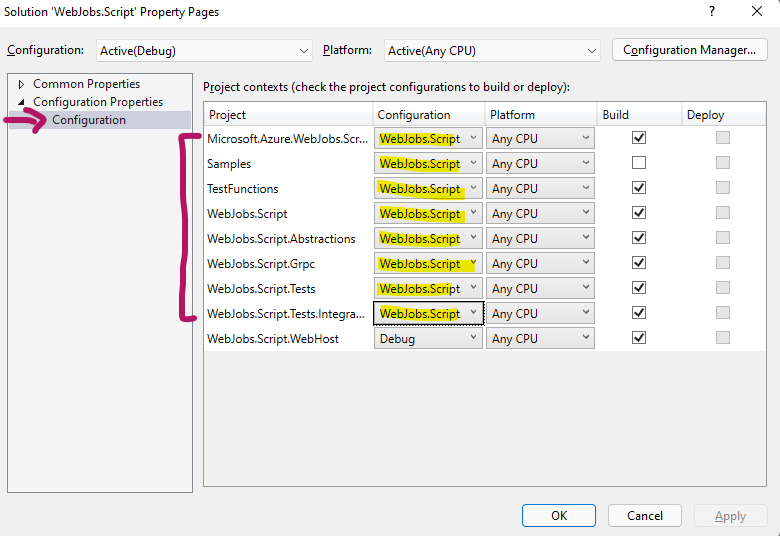Screen dimensions: 780x536
Task: Collapse Configuration Properties tree node arrow
Action: (x=21, y=102)
